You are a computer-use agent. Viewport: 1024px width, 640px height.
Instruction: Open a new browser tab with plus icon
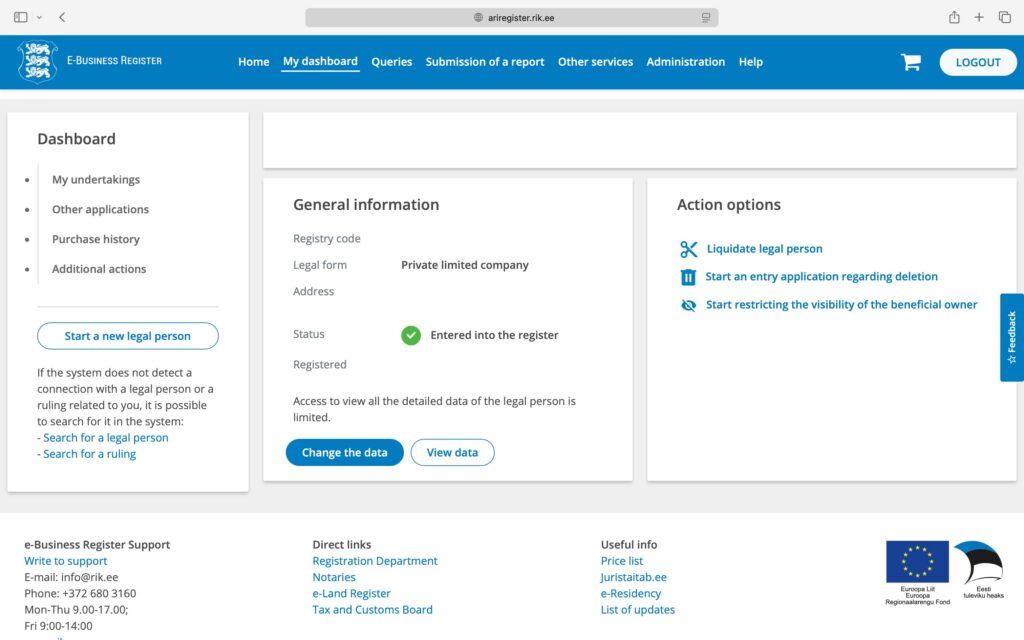[x=979, y=17]
